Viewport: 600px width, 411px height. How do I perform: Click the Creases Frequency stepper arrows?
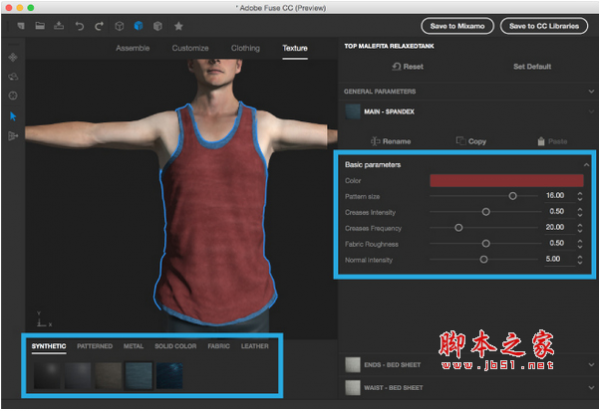[580, 228]
